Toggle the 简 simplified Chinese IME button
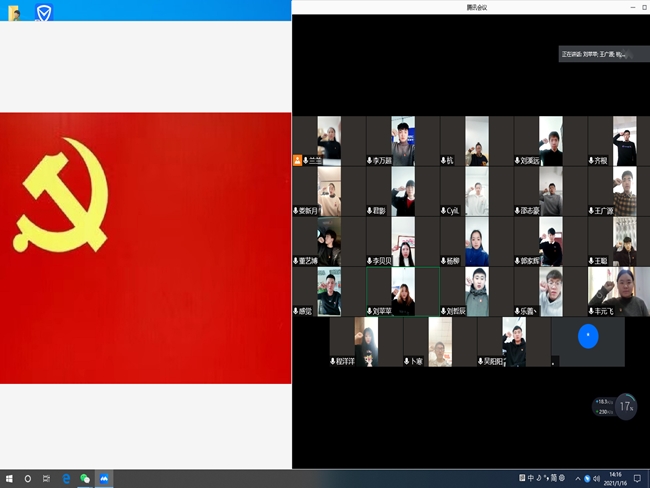 coord(554,478)
